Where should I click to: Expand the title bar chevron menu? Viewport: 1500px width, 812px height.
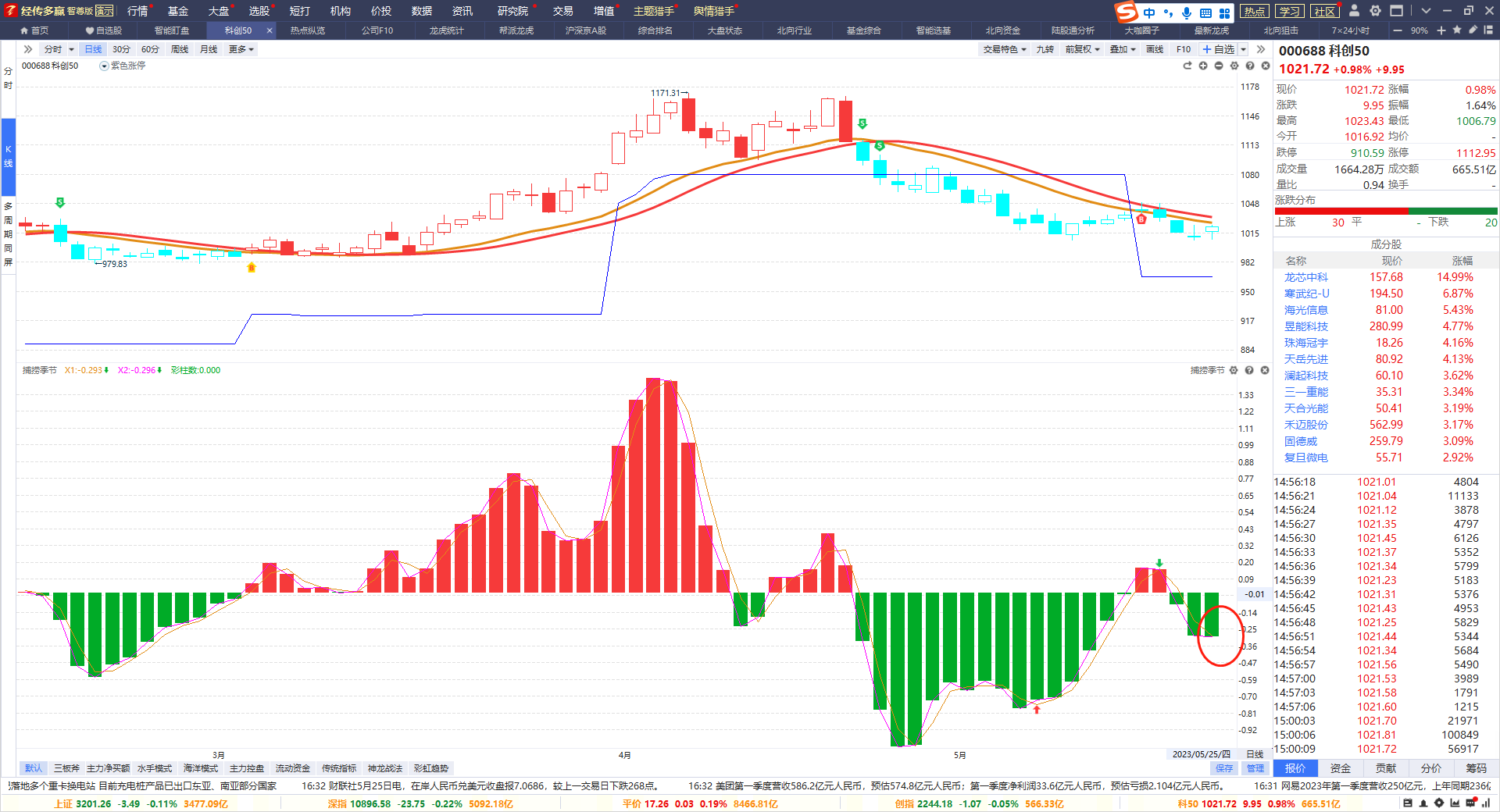click(x=1426, y=11)
